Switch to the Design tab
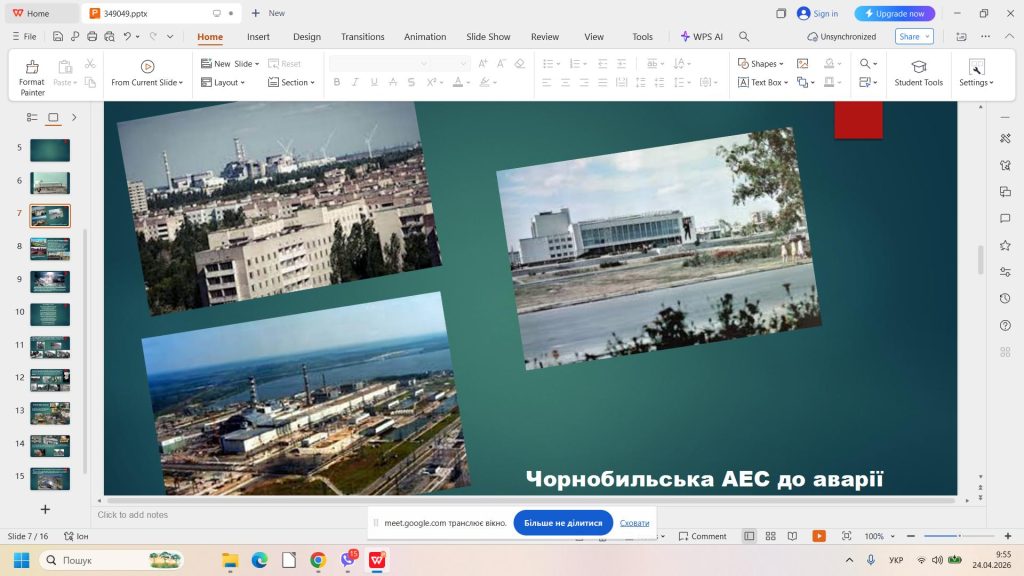The width and height of the screenshot is (1024, 576). click(307, 37)
